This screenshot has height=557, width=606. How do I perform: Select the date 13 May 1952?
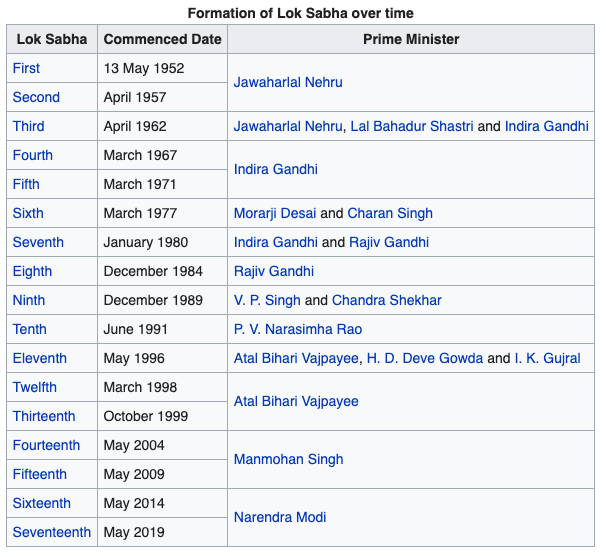tap(144, 68)
